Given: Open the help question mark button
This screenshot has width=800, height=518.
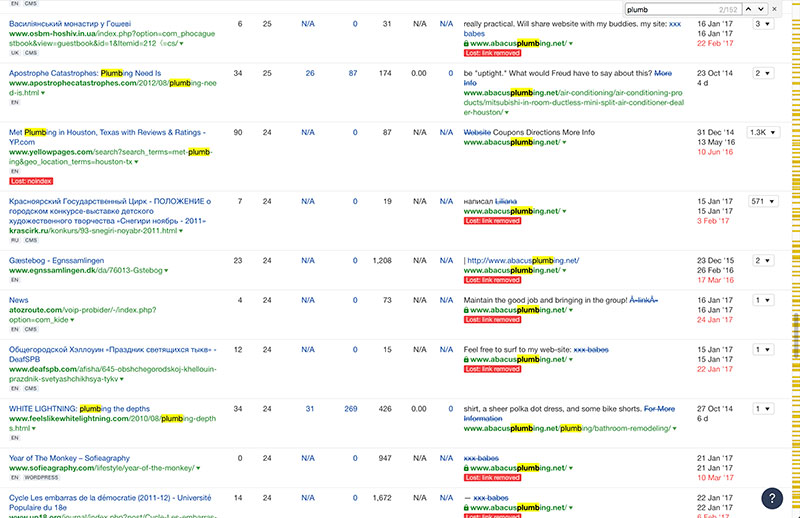Looking at the screenshot, I should pyautogui.click(x=772, y=498).
